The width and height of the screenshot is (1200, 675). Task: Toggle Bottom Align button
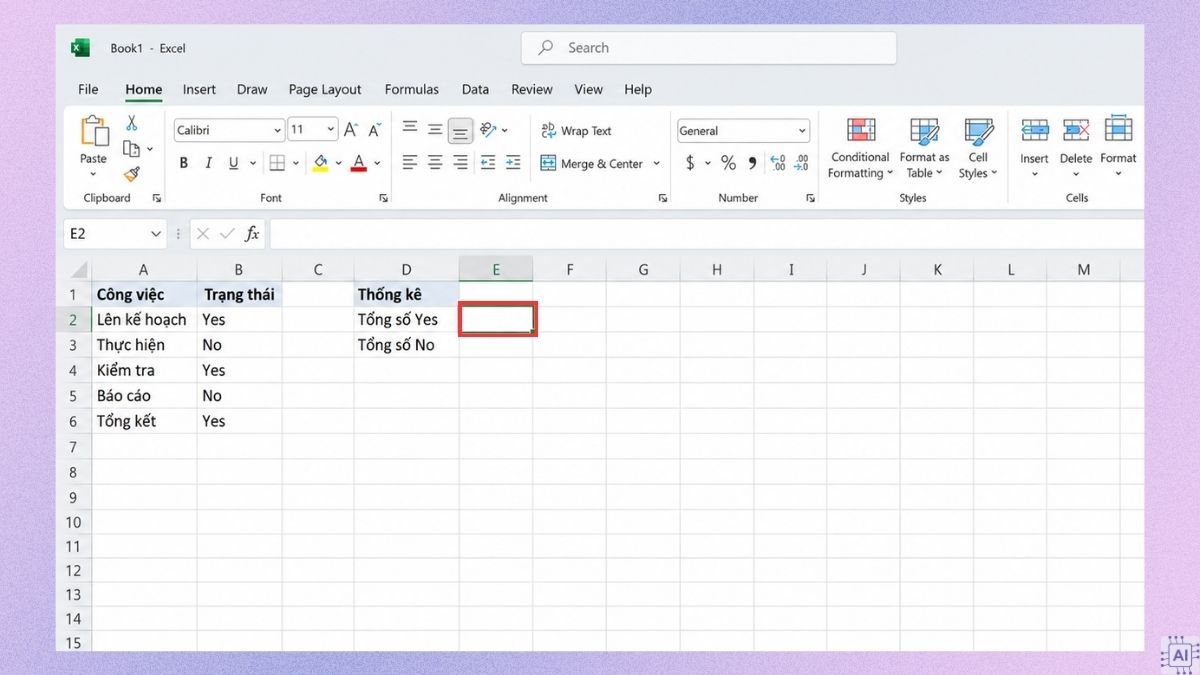[x=460, y=130]
